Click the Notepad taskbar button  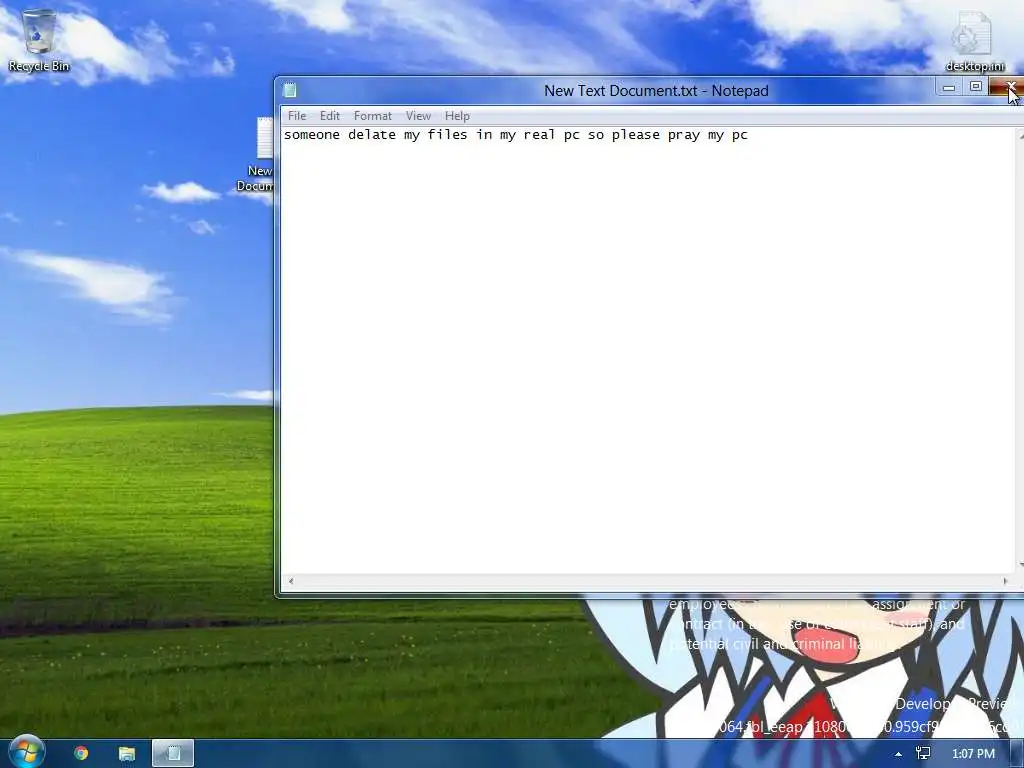(x=173, y=753)
